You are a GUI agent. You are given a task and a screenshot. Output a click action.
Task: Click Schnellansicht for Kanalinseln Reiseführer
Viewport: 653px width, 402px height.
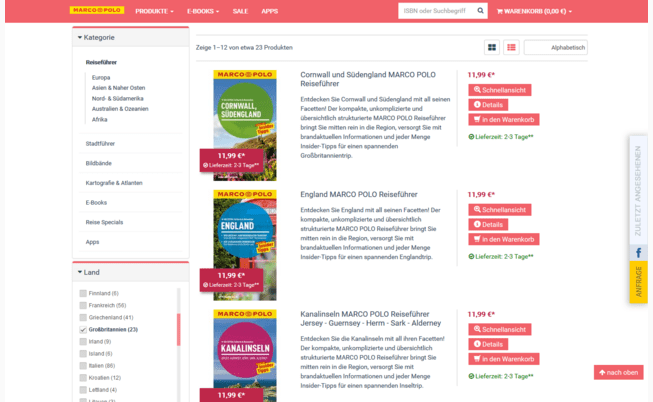(x=499, y=330)
